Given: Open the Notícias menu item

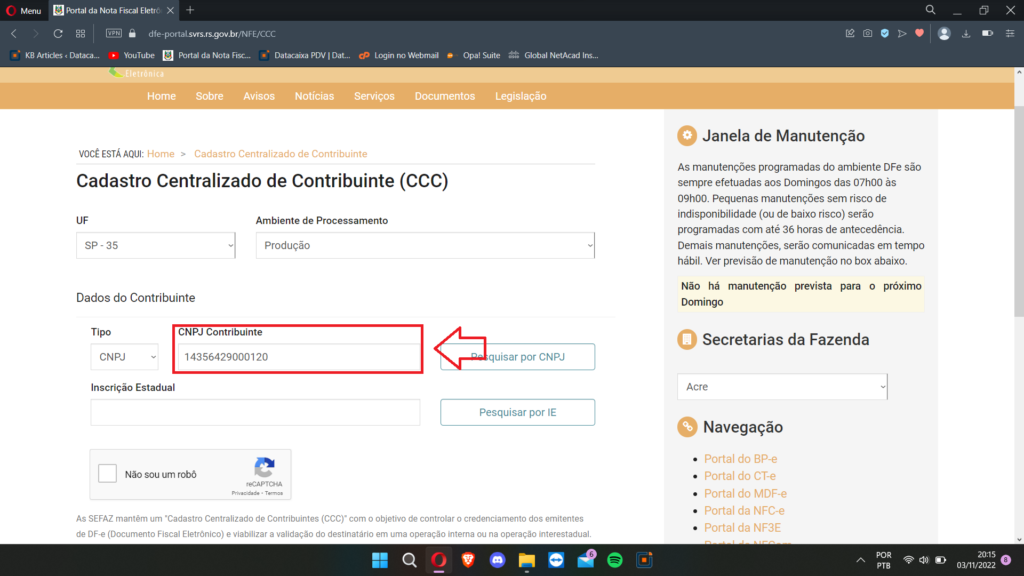Looking at the screenshot, I should (314, 96).
